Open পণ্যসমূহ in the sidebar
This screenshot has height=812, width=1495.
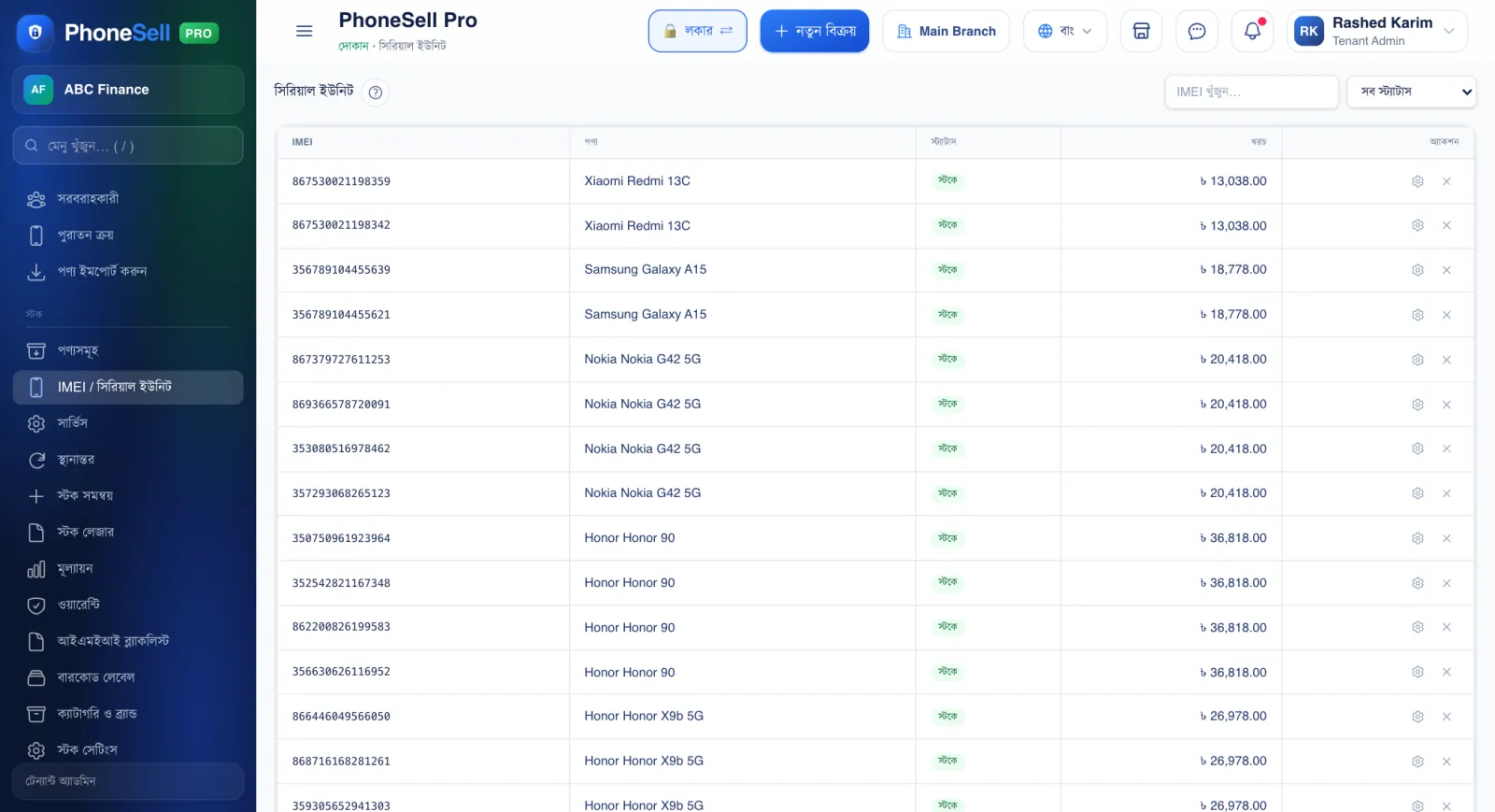coord(128,350)
